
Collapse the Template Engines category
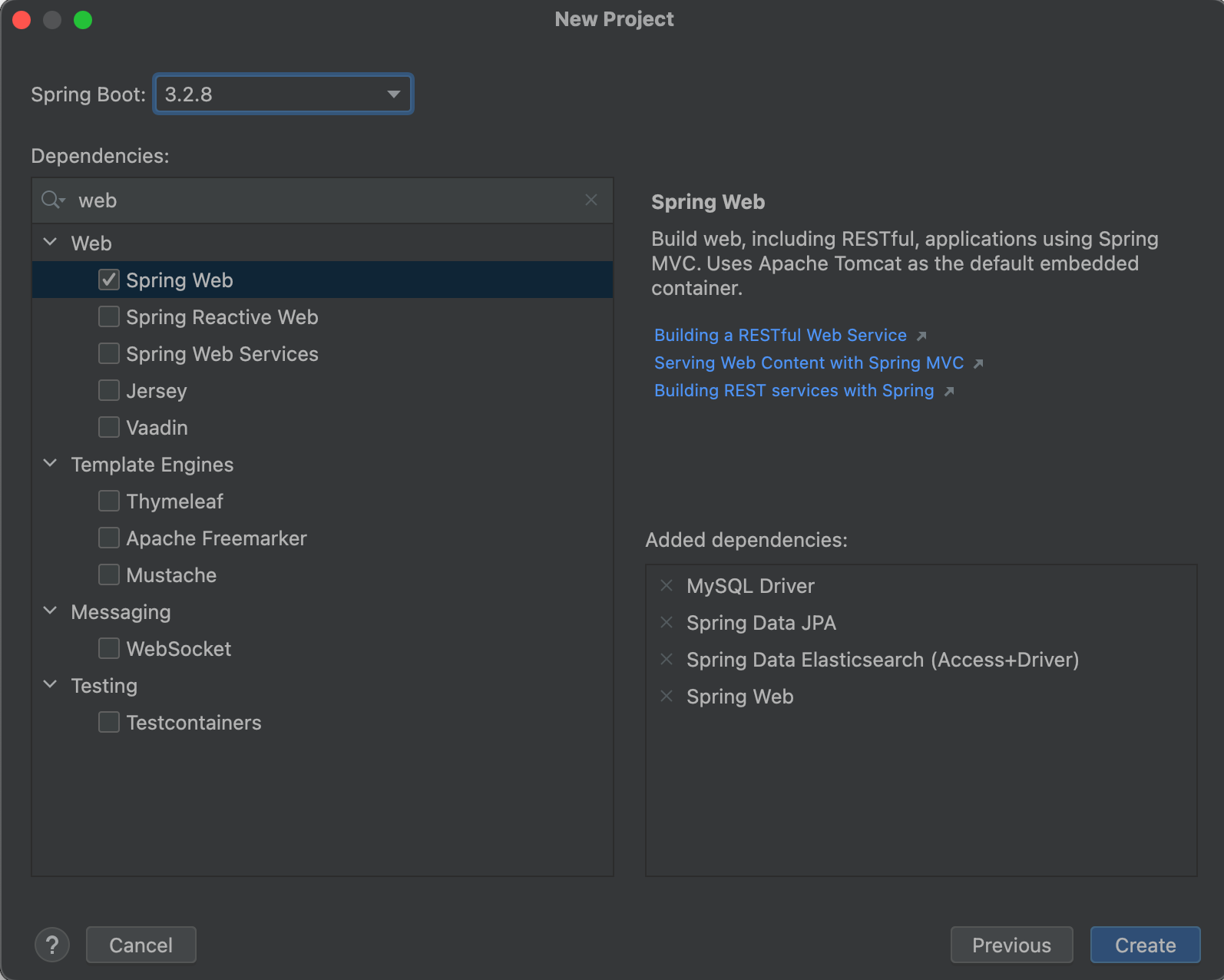pyautogui.click(x=51, y=464)
